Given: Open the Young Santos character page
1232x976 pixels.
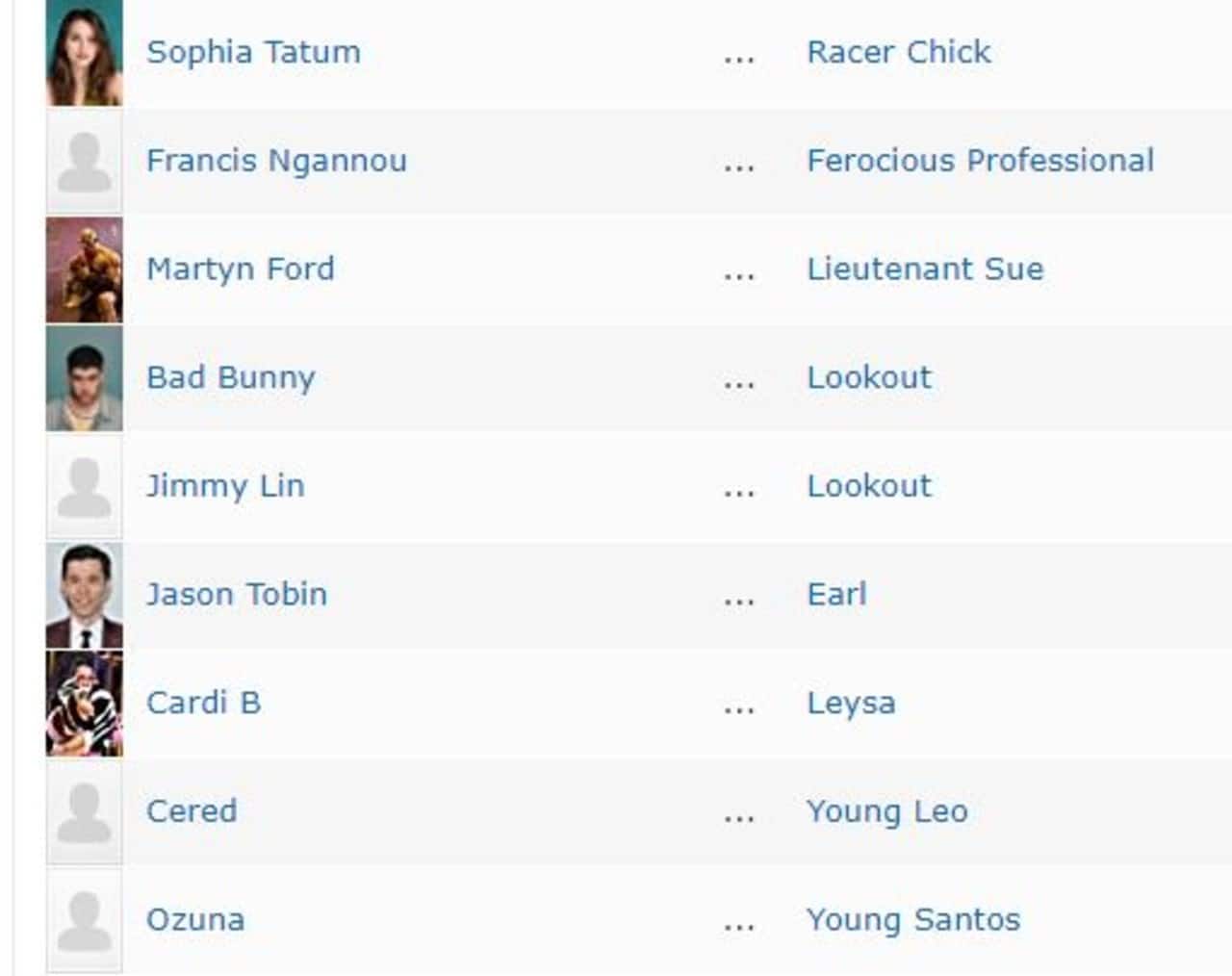Looking at the screenshot, I should (911, 919).
